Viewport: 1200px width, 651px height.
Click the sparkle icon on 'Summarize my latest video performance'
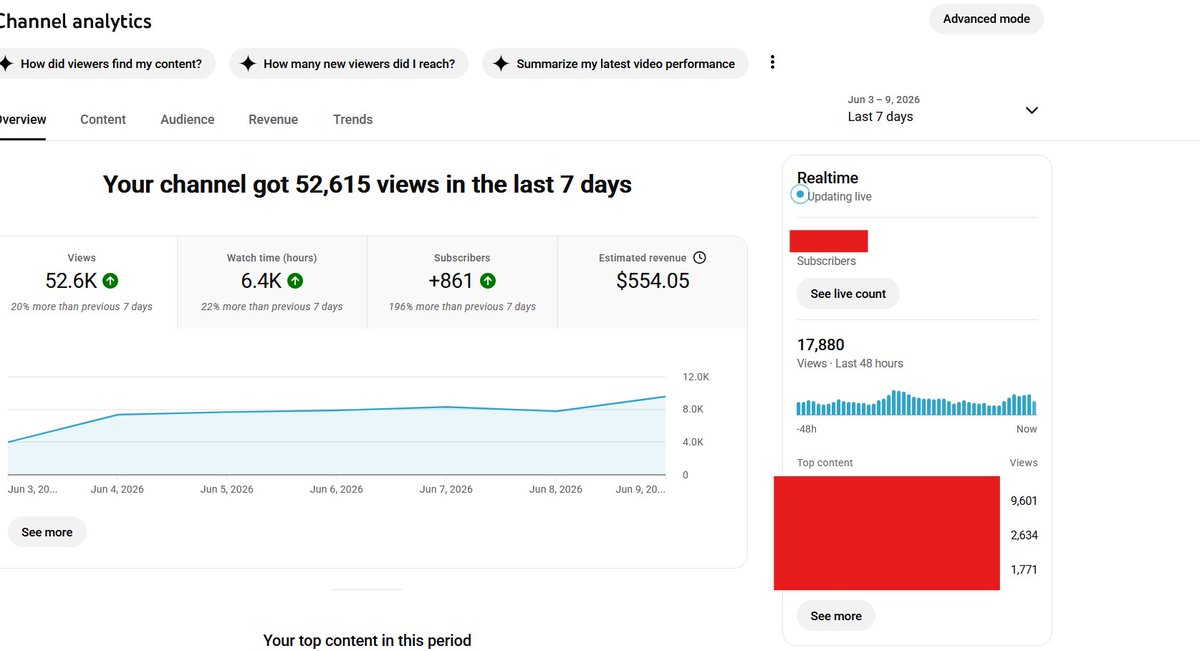(501, 63)
